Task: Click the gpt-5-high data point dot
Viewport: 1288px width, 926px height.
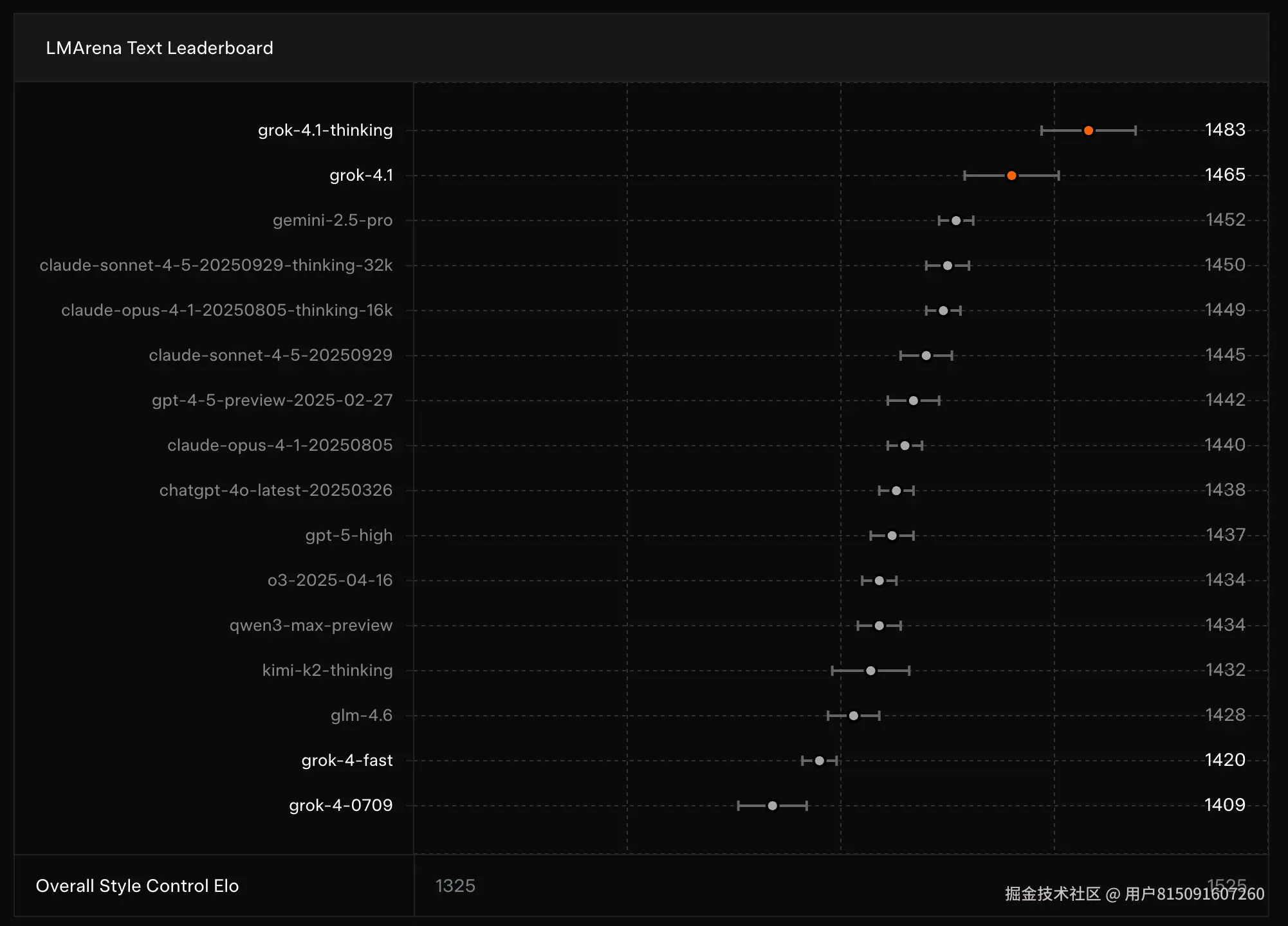Action: [892, 536]
